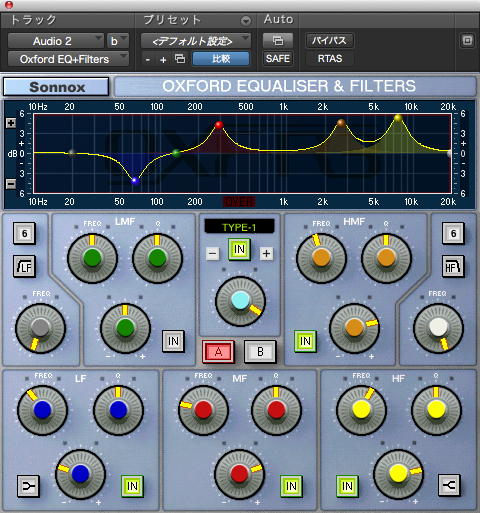Viewport: 480px width, 513px height.
Task: Open the Oxford EQ+Filters plug-in selector
Action: click(68, 59)
